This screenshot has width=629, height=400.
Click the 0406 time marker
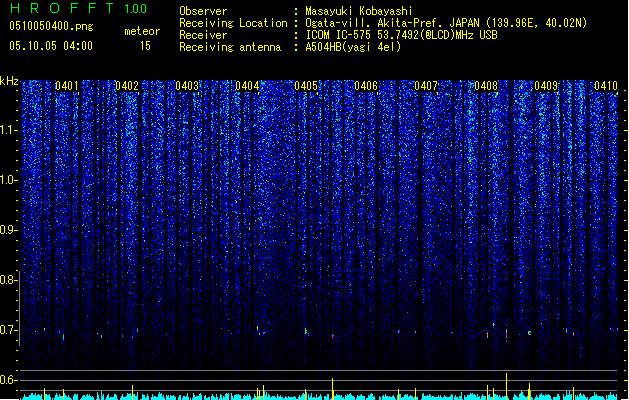pyautogui.click(x=366, y=86)
